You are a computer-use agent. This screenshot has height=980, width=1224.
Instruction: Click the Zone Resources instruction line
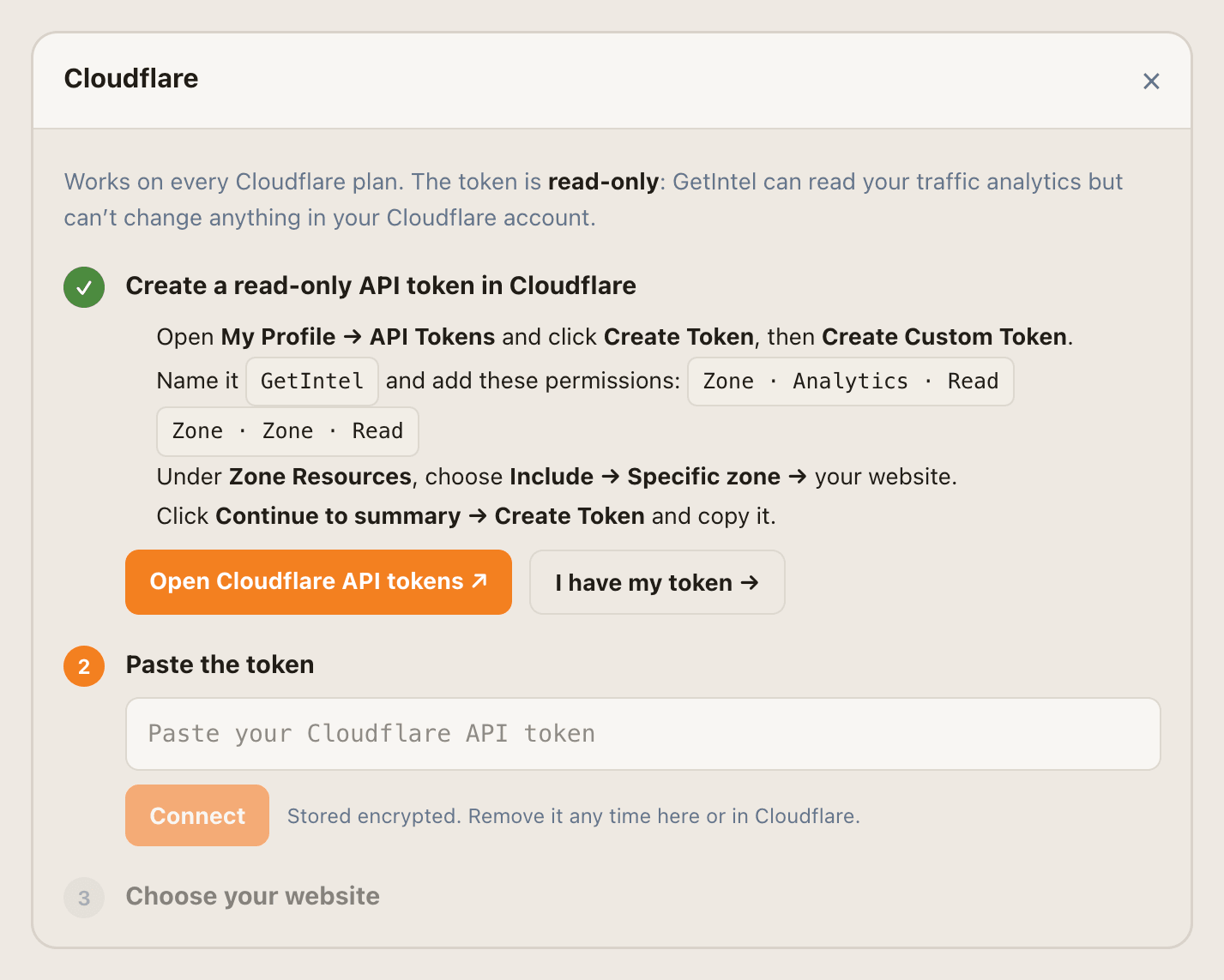[557, 477]
